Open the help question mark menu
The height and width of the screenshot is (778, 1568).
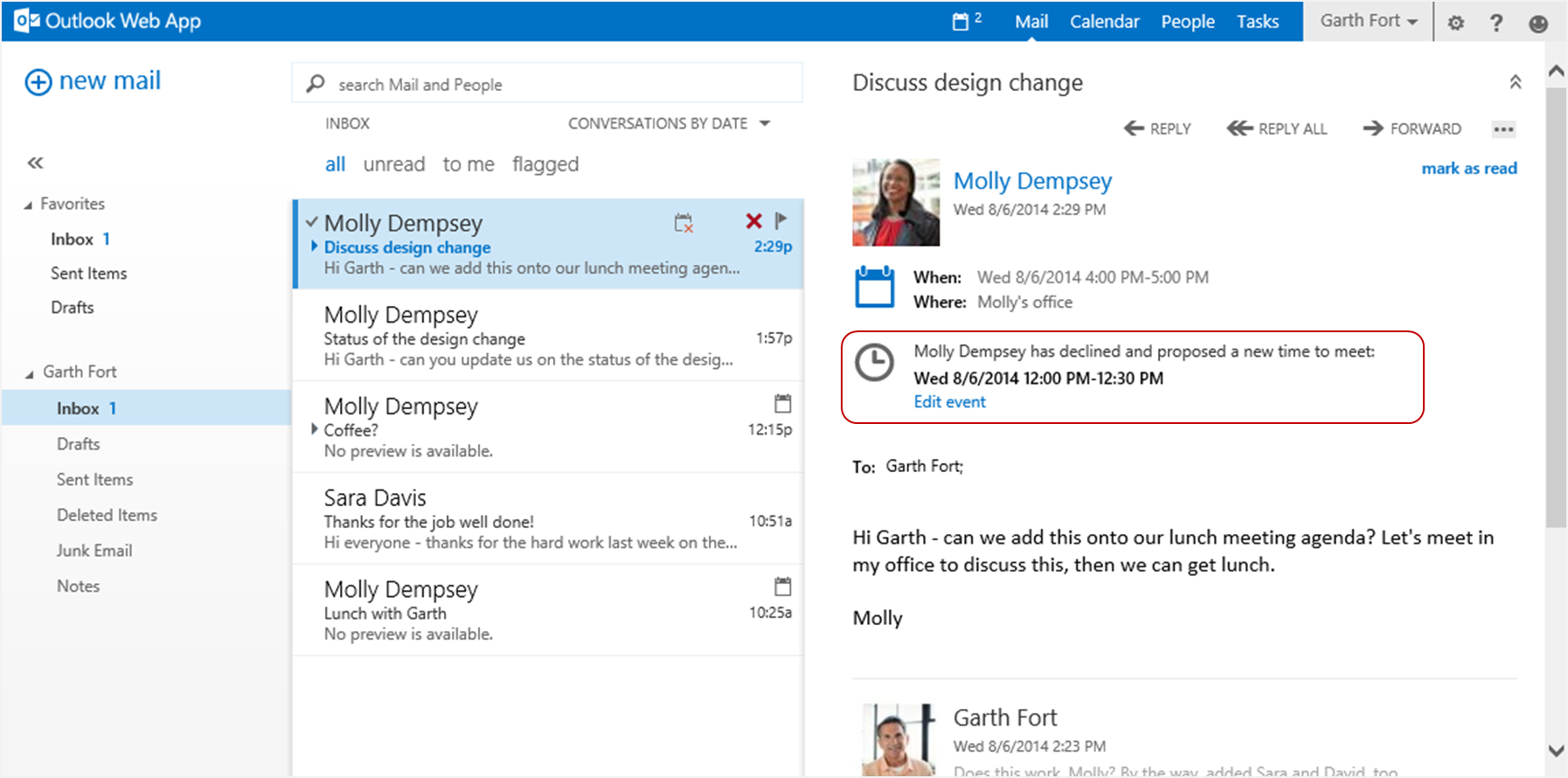point(1496,23)
